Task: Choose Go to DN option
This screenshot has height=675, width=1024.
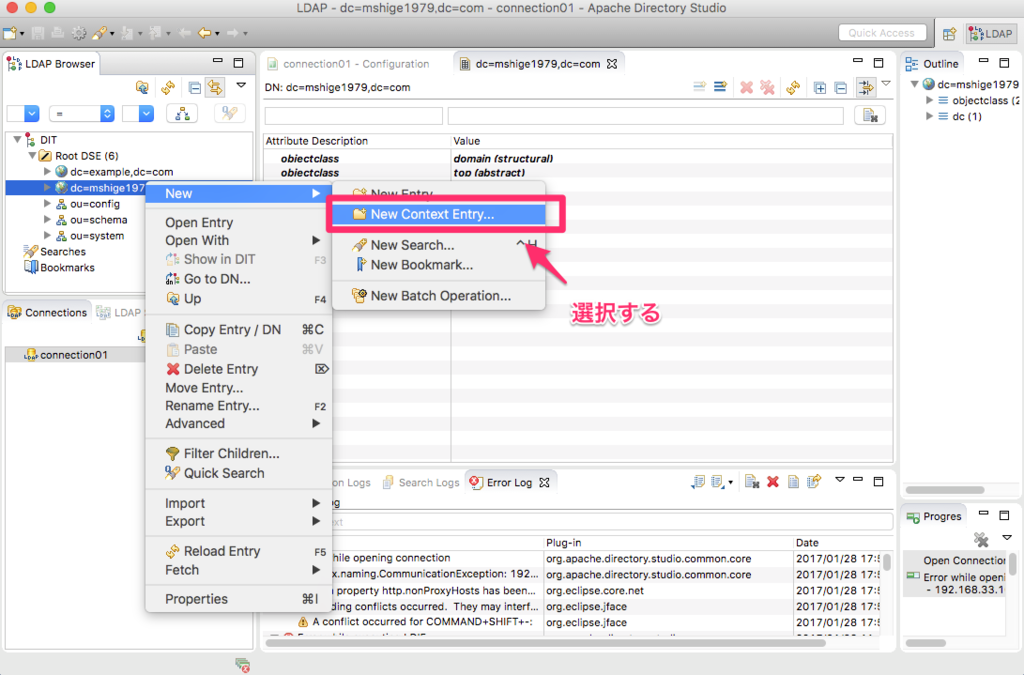Action: [x=238, y=279]
